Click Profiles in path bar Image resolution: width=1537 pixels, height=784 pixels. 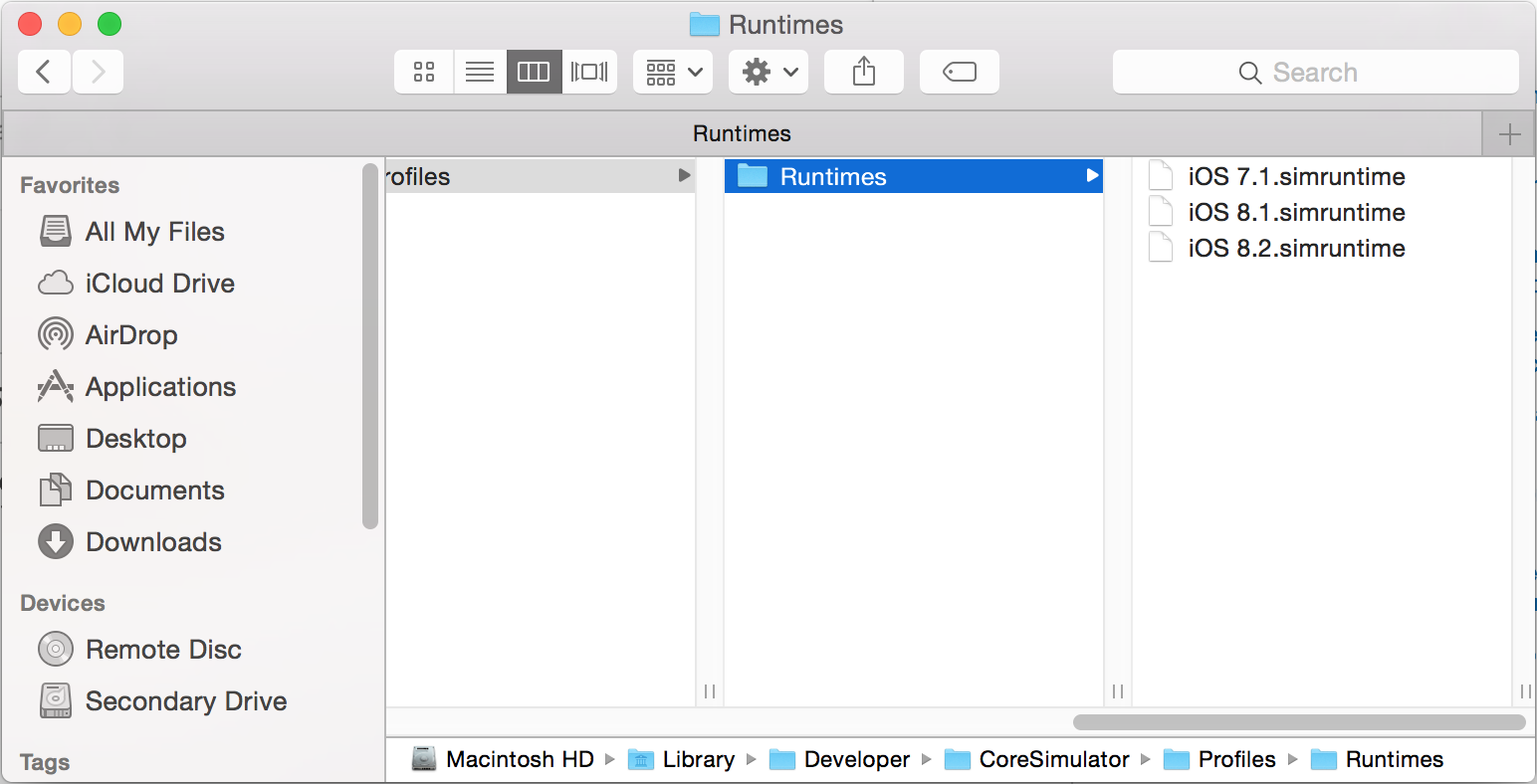[x=1219, y=760]
